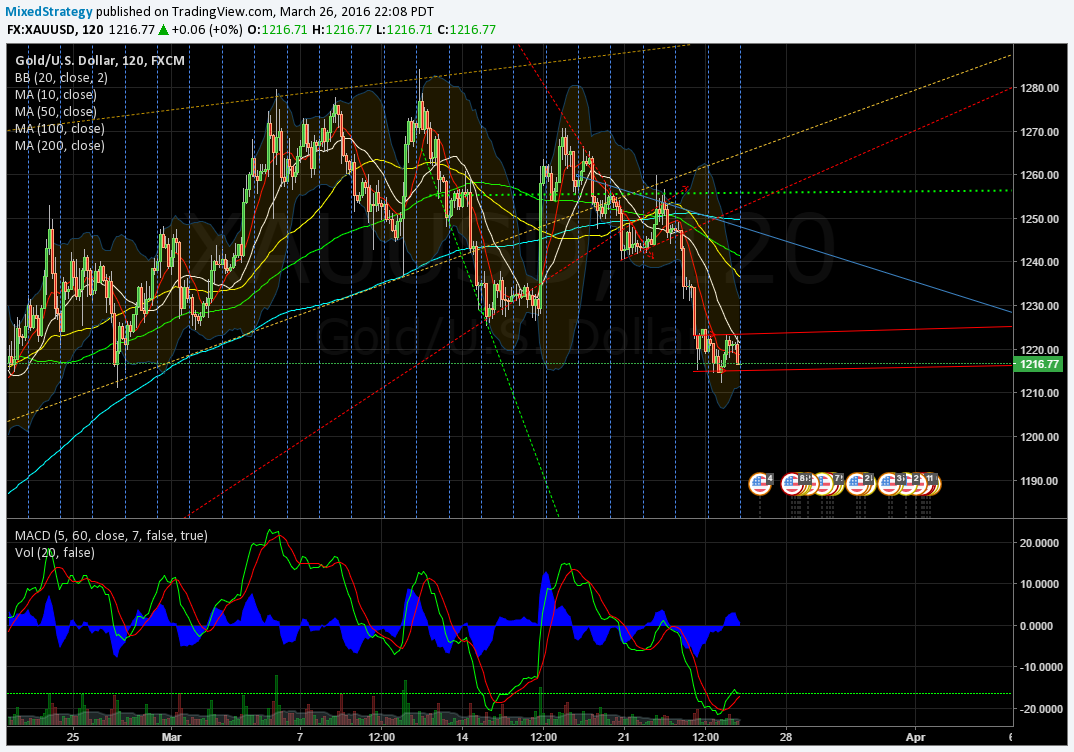This screenshot has width=1074, height=752.
Task: Click the +0.06 (+0%) change value
Action: pyautogui.click(x=206, y=29)
